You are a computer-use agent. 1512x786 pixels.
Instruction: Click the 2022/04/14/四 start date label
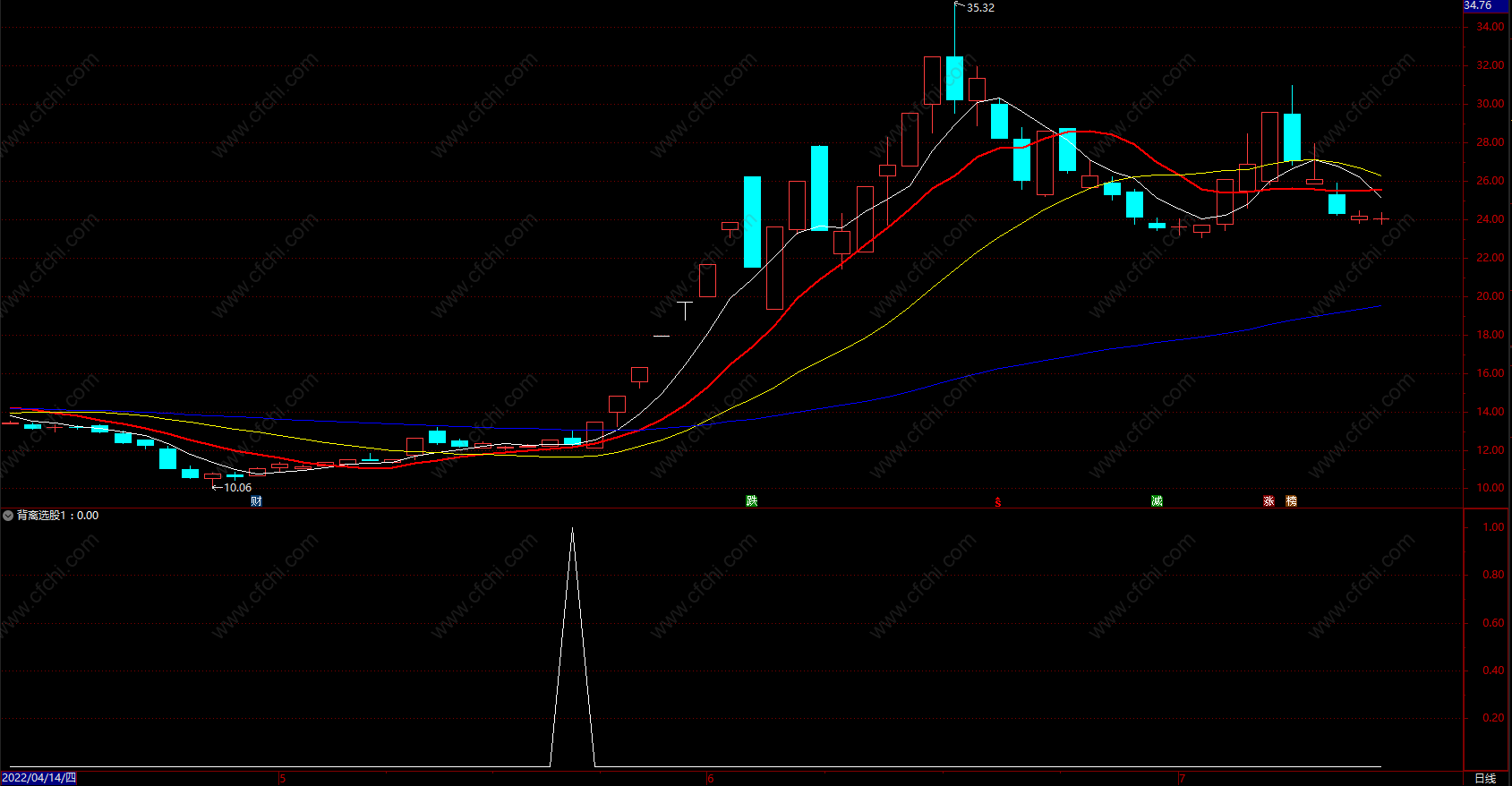39,778
